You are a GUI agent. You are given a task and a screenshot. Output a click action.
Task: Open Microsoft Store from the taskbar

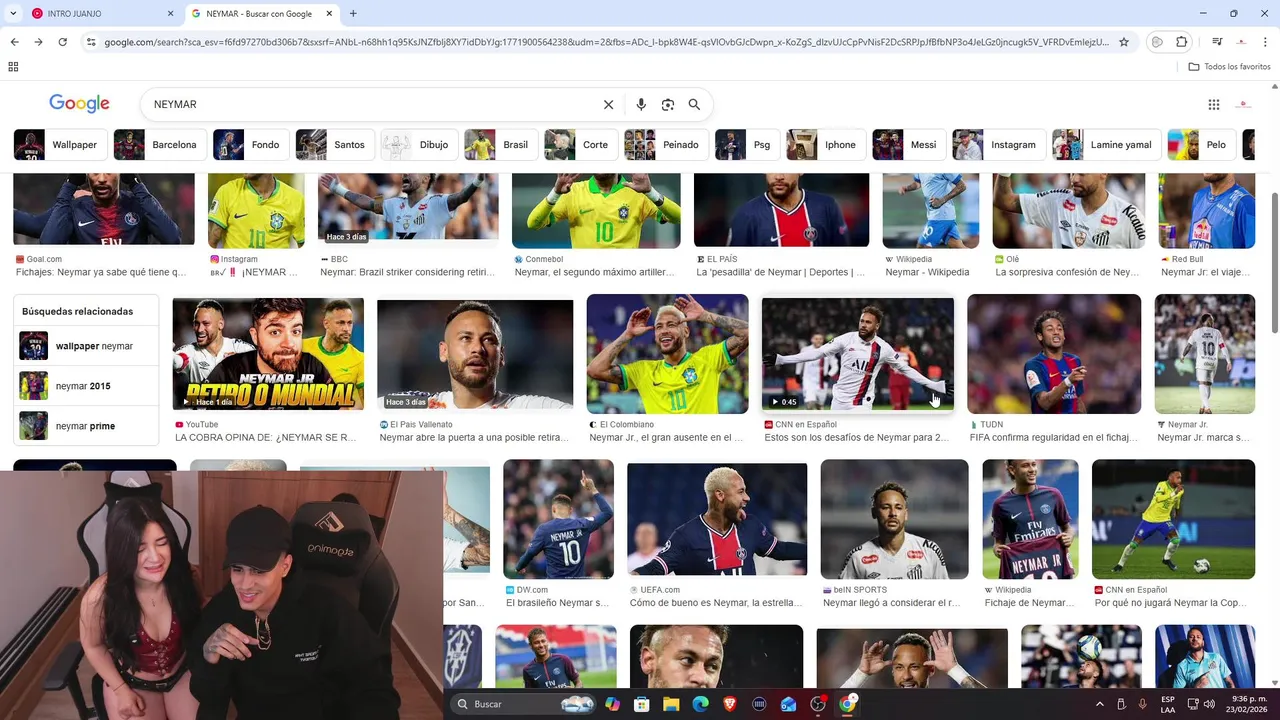coord(642,704)
